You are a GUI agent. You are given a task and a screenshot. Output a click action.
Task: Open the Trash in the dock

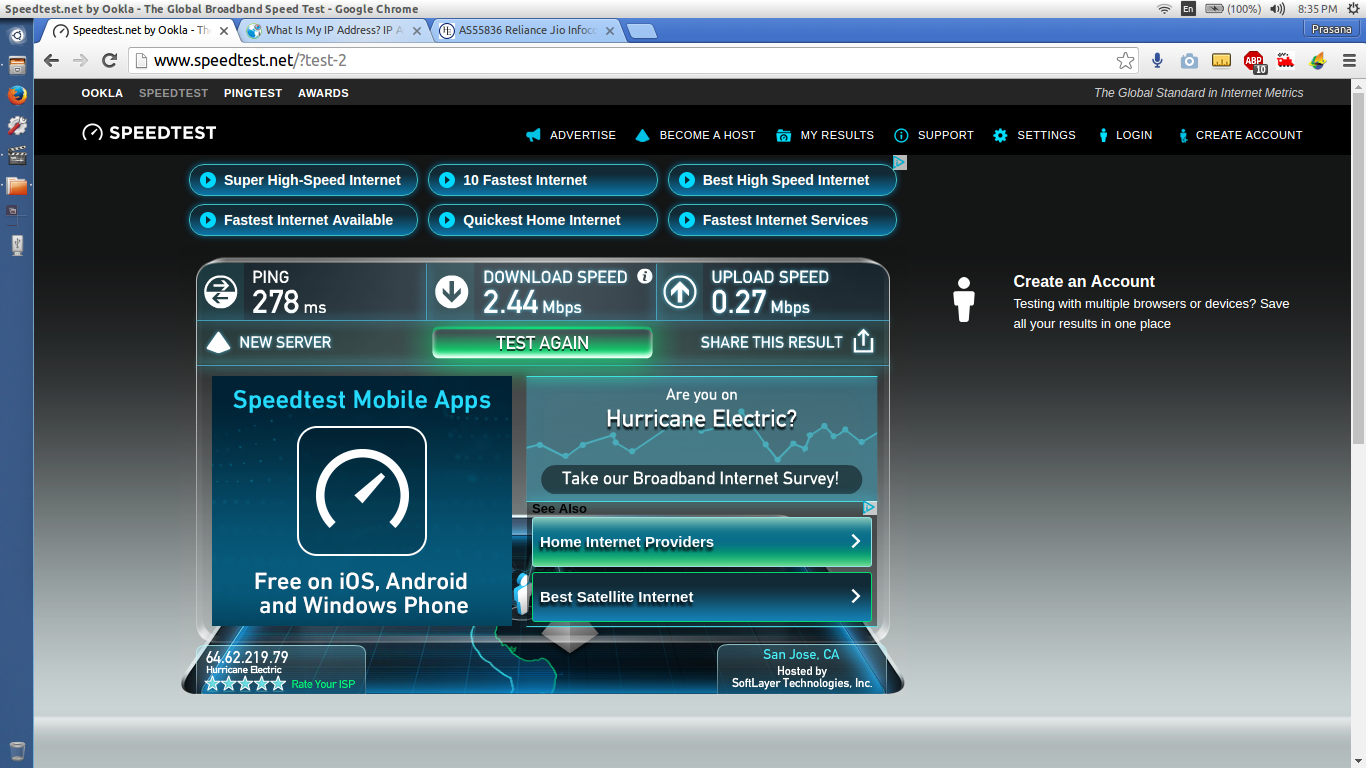pyautogui.click(x=17, y=751)
